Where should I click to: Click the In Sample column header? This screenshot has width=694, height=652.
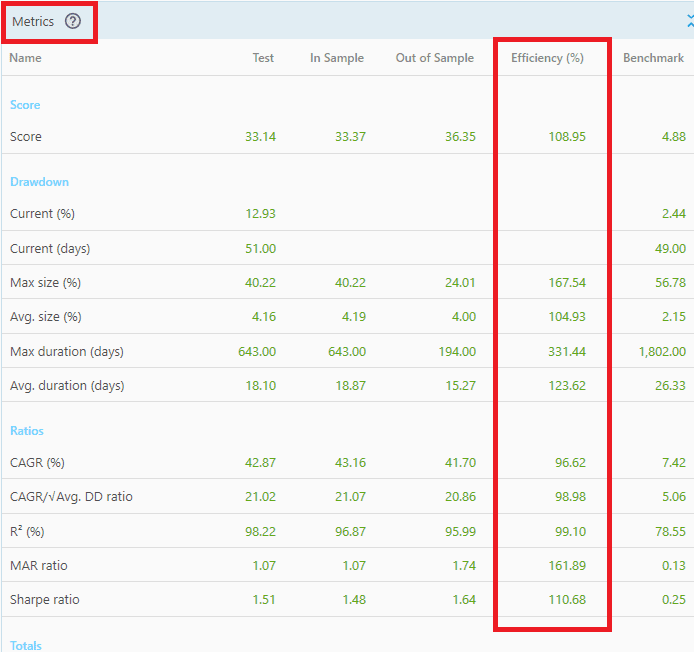[337, 58]
